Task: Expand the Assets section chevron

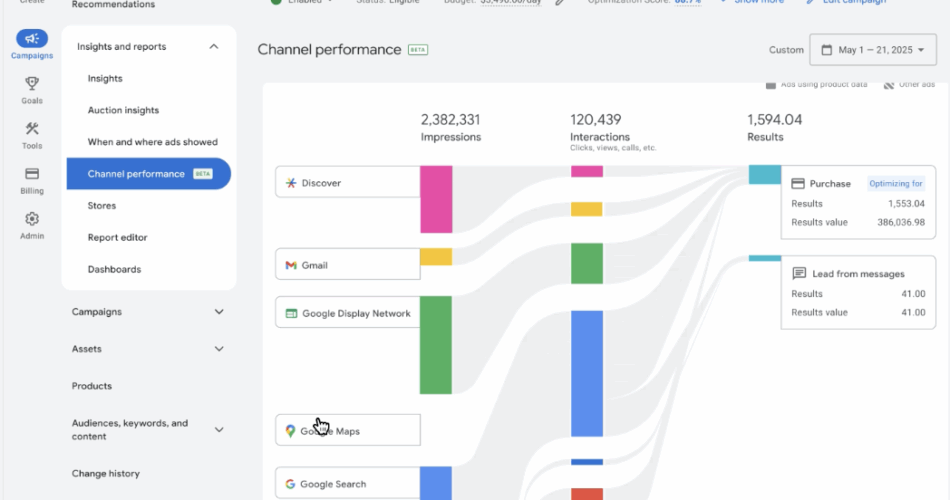Action: point(219,349)
